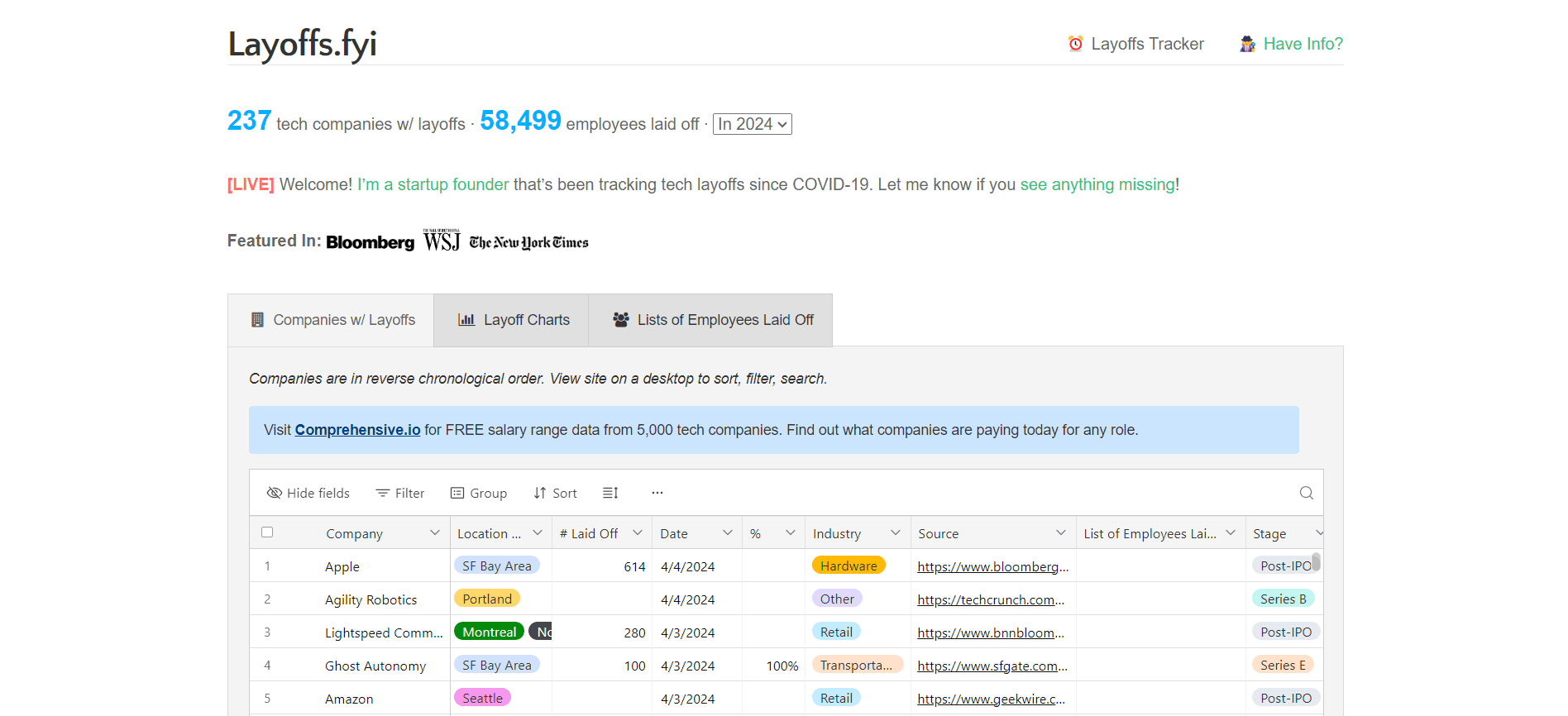Click the 280 laid off value
Image resolution: width=1568 pixels, height=716 pixels.
(634, 632)
